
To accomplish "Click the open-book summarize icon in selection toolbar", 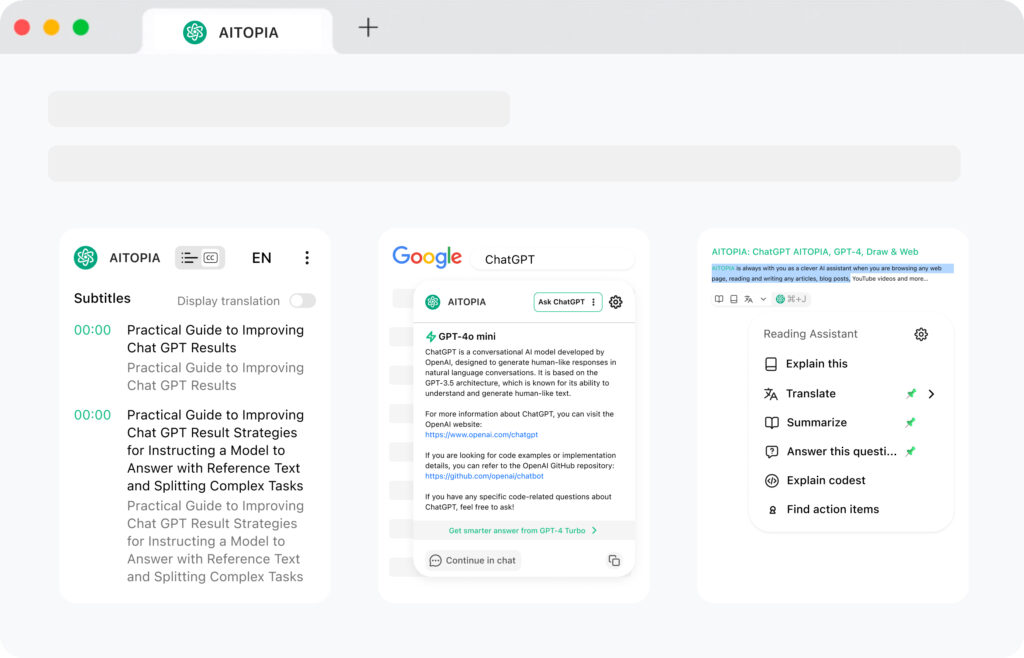I will pyautogui.click(x=719, y=299).
